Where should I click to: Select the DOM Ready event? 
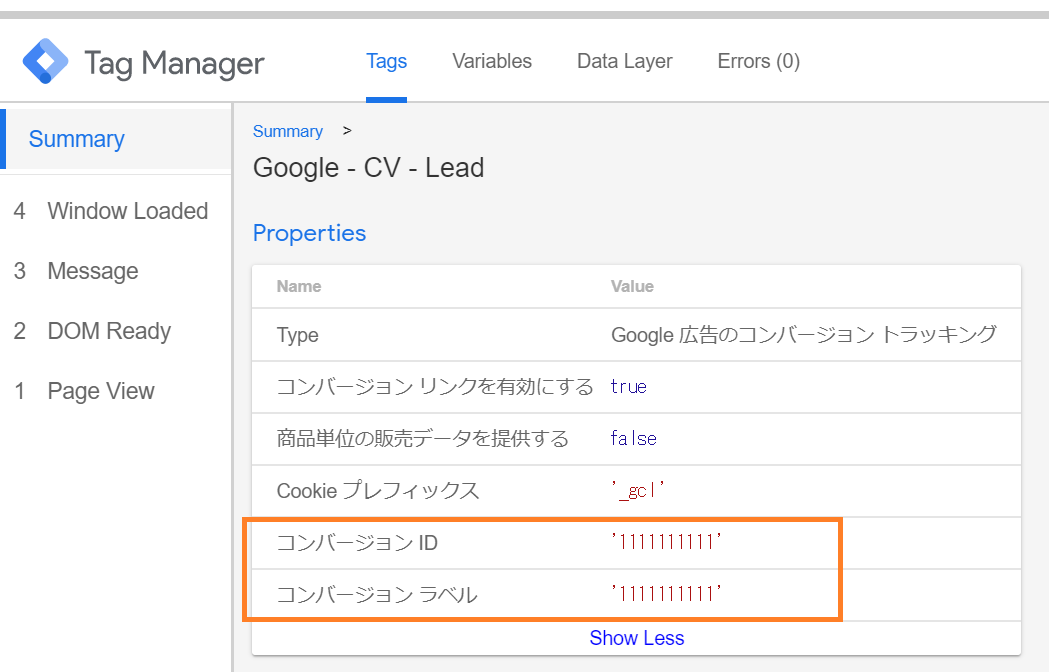tap(109, 331)
